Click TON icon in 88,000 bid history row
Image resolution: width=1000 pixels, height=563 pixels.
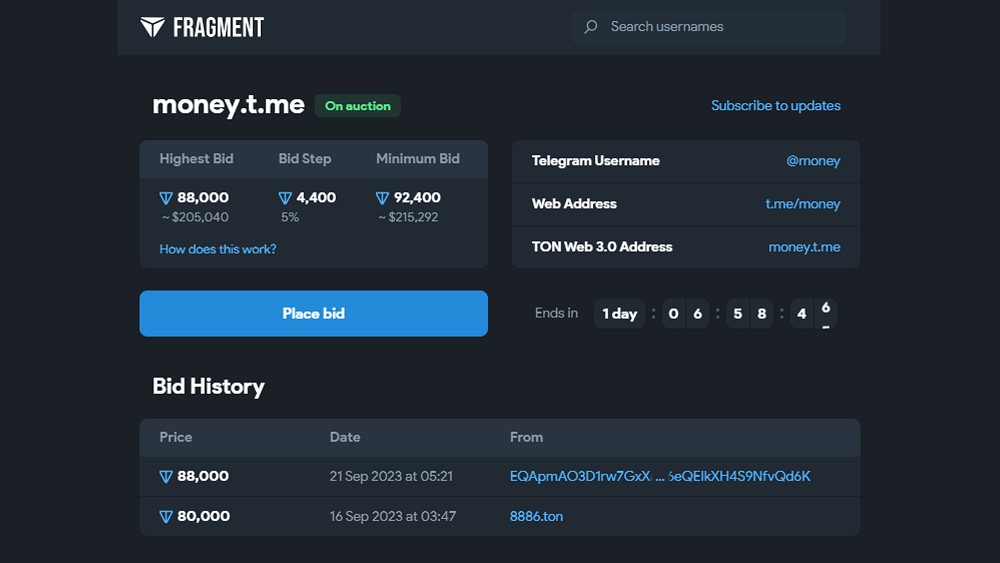tap(166, 477)
